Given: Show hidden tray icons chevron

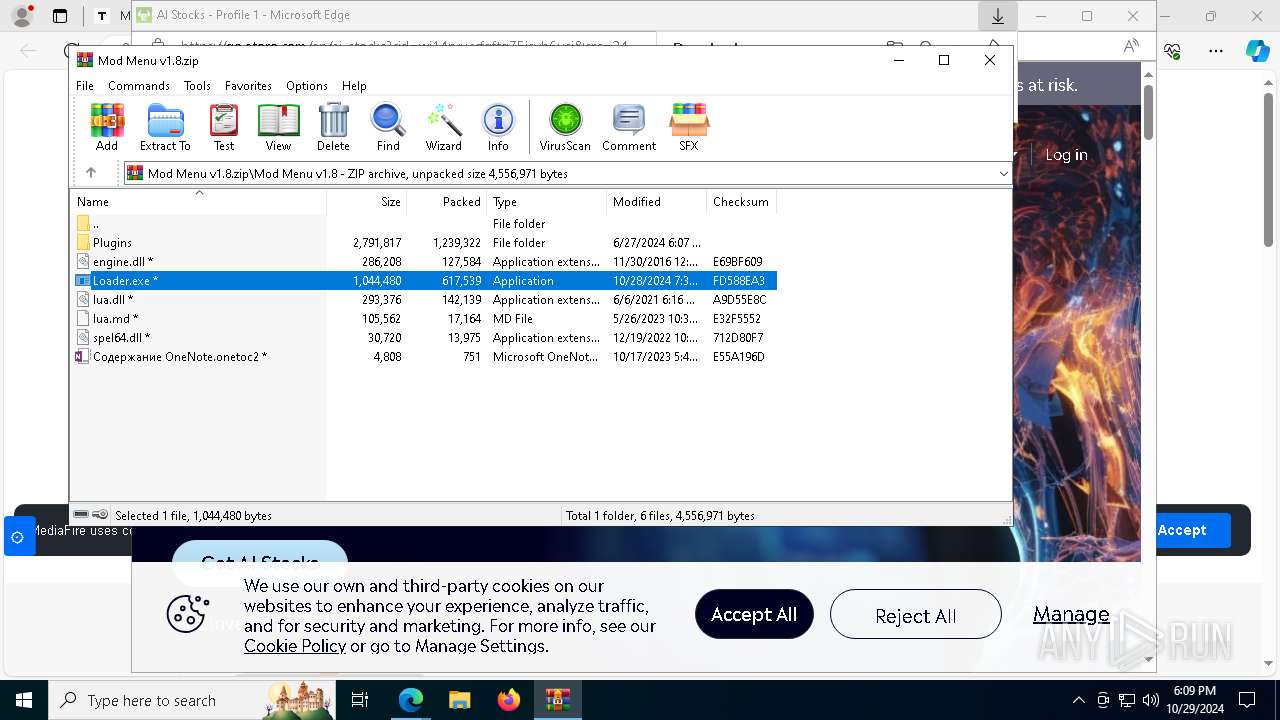Looking at the screenshot, I should pos(1078,700).
